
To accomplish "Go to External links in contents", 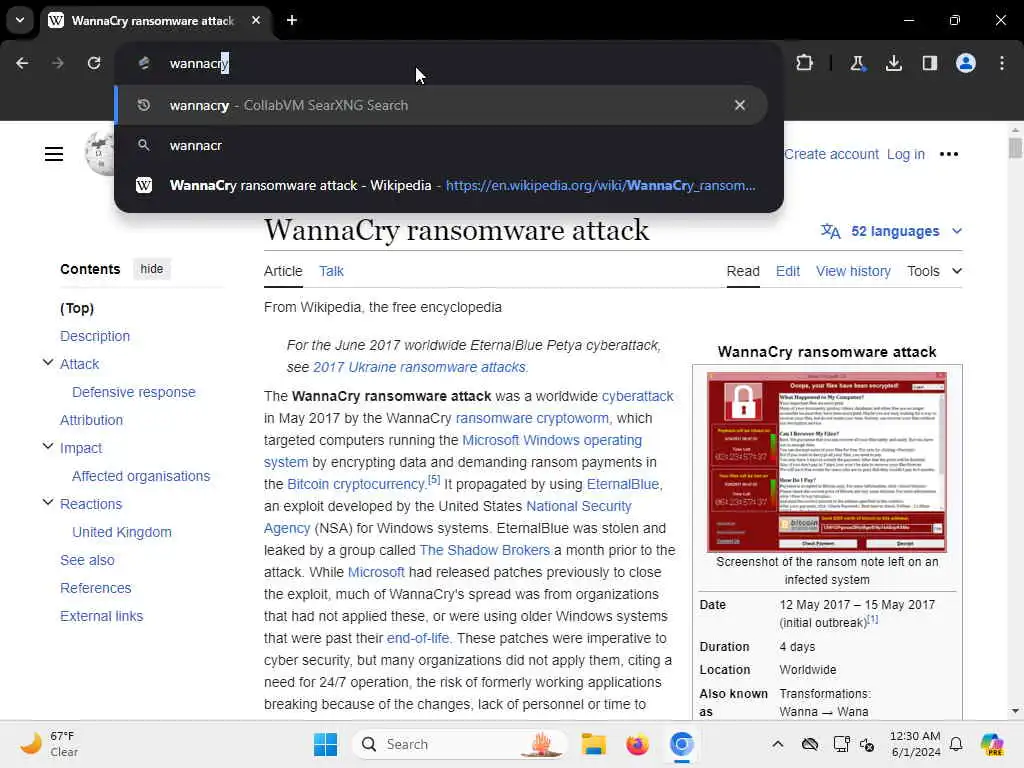I will coord(101,616).
